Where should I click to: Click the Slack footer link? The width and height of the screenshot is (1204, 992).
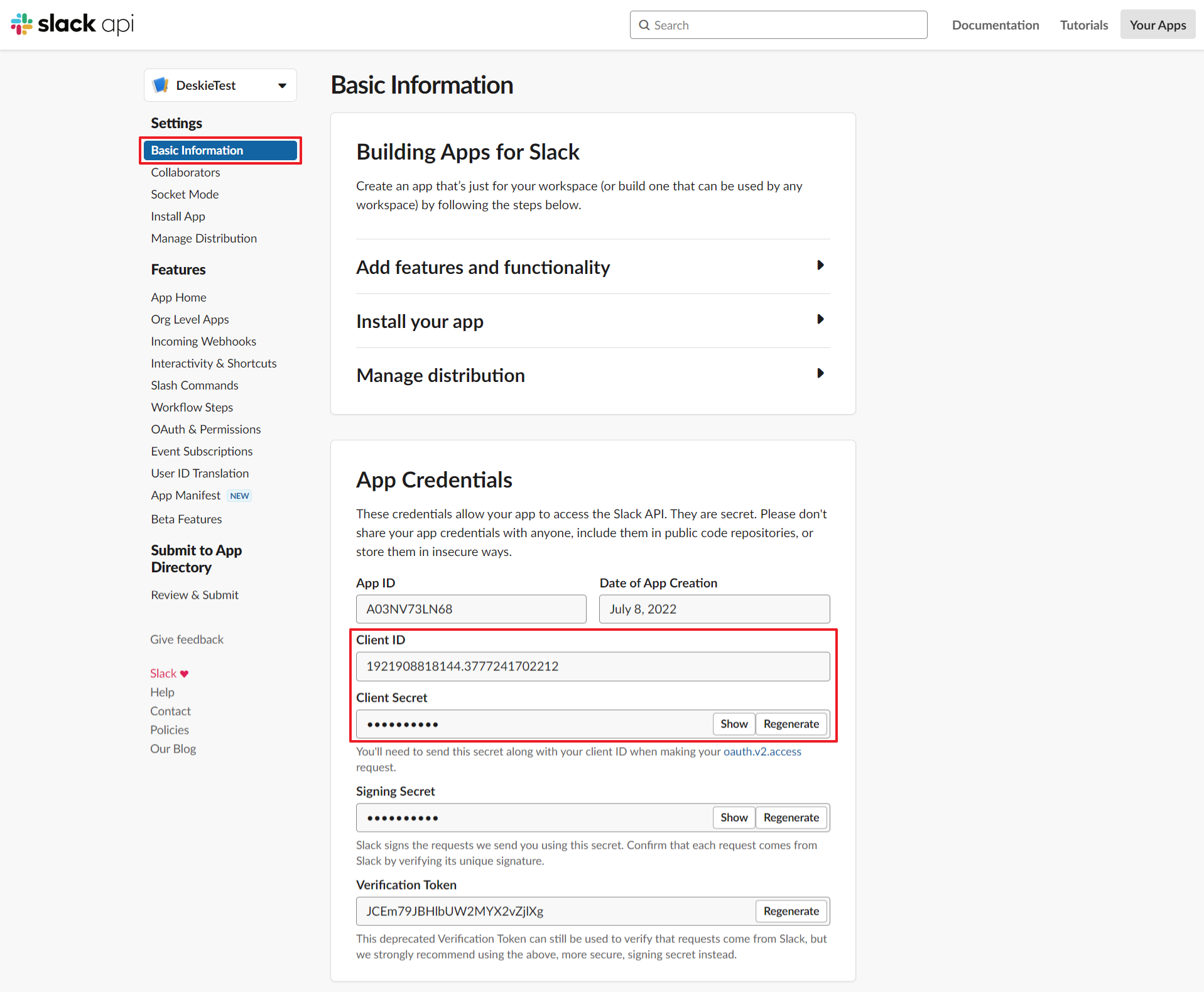163,673
